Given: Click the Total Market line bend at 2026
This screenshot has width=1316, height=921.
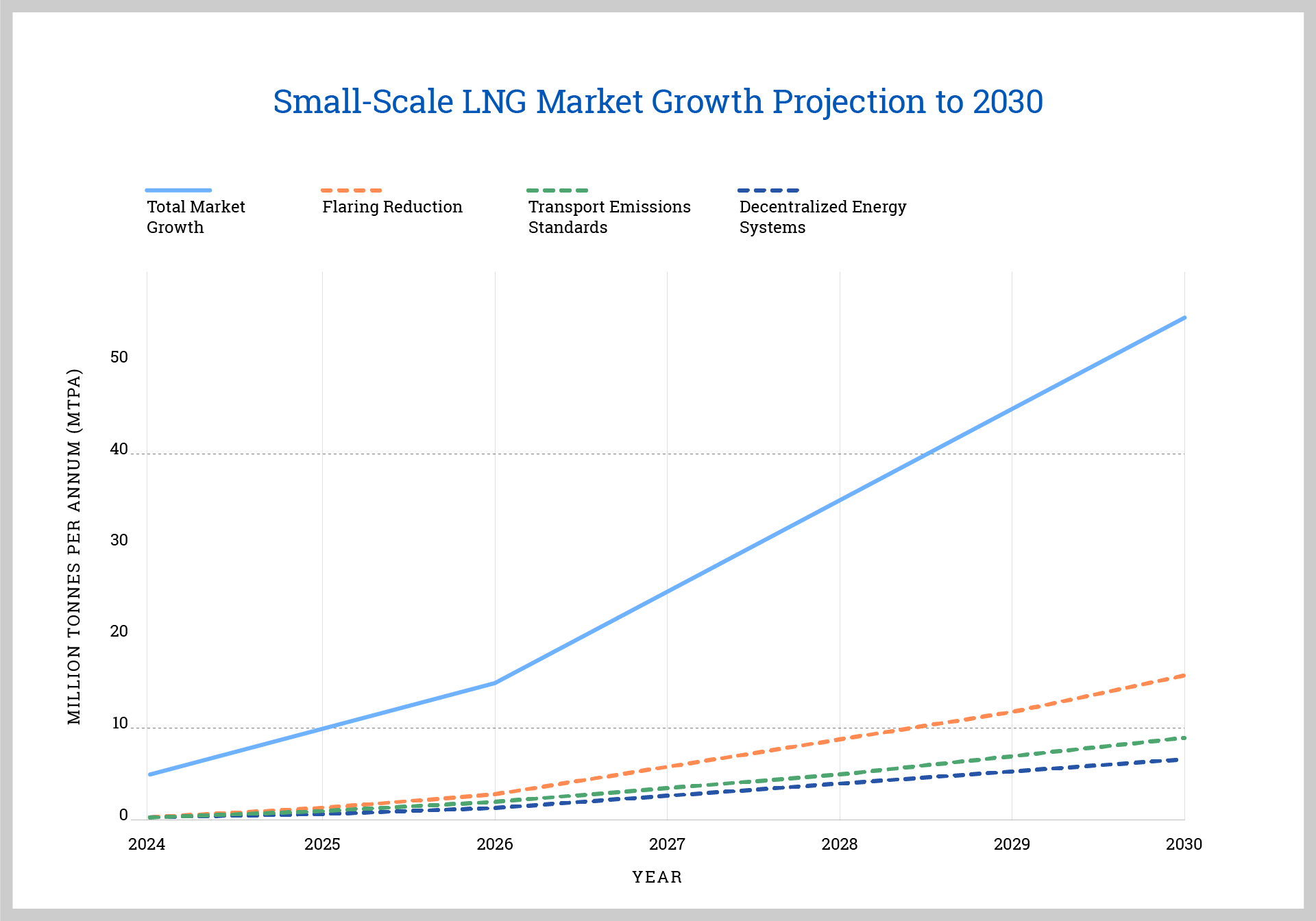Looking at the screenshot, I should [x=495, y=683].
